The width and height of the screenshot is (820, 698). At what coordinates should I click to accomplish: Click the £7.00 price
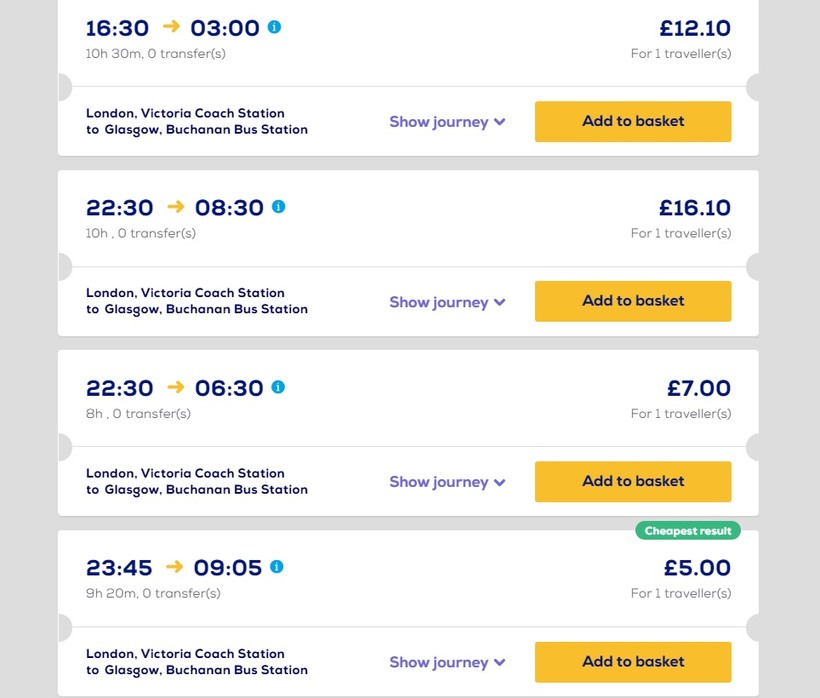(699, 388)
